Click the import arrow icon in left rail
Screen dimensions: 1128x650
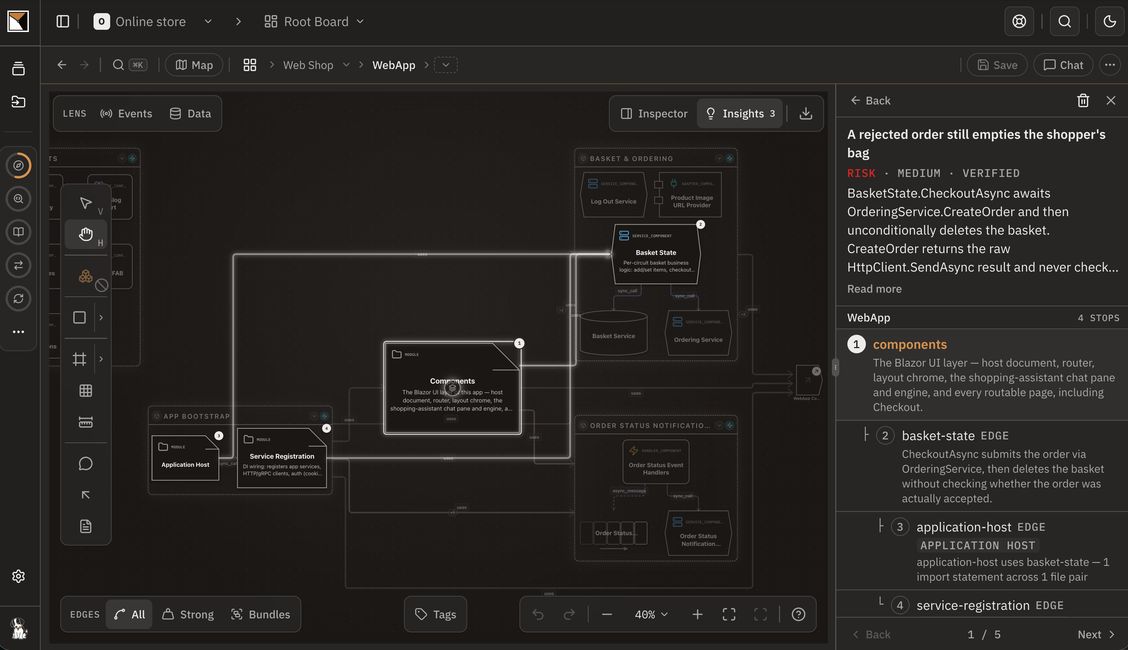[19, 101]
